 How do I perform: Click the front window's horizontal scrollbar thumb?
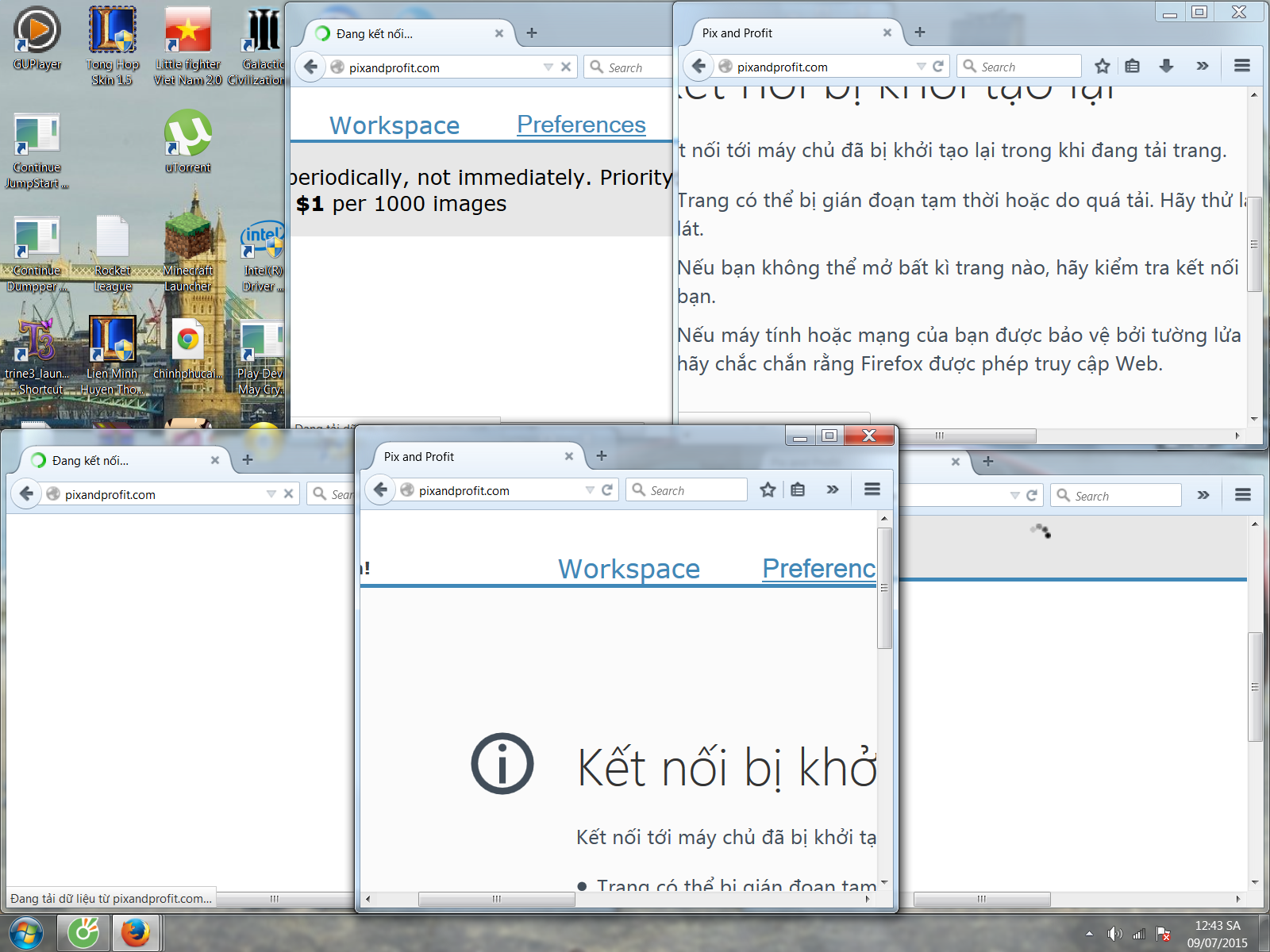tap(497, 899)
